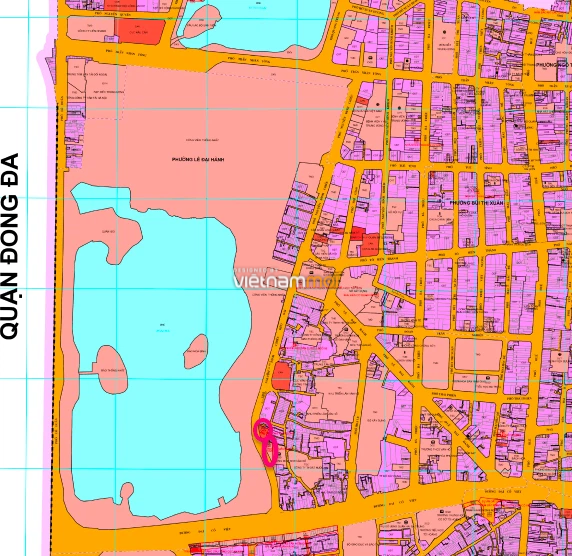
Task: Click the small oval island in the lake
Action: [196, 351]
